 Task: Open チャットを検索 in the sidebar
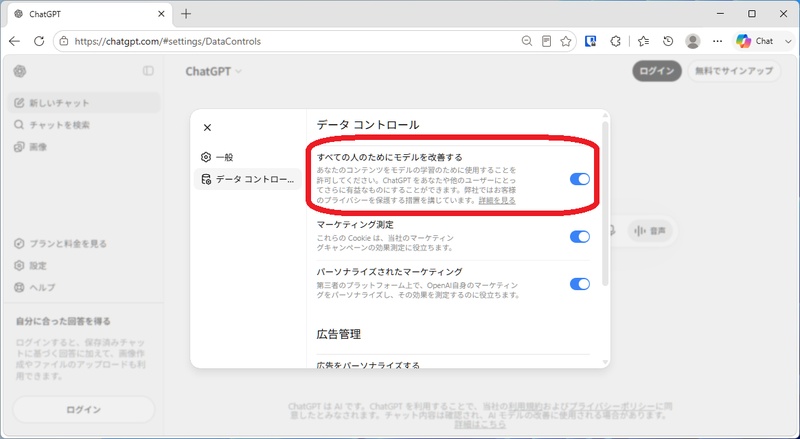84,125
